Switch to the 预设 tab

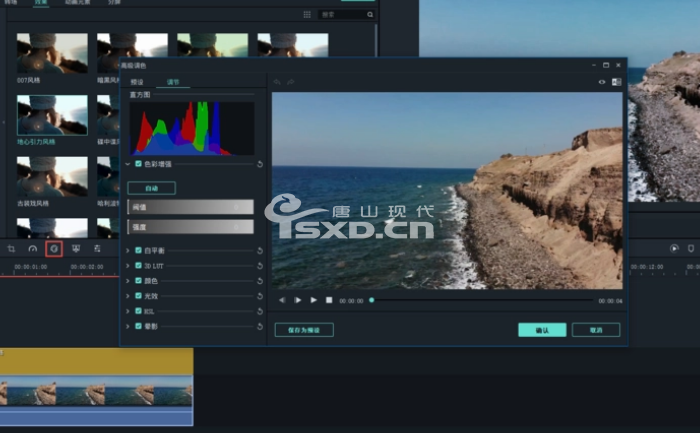(137, 82)
